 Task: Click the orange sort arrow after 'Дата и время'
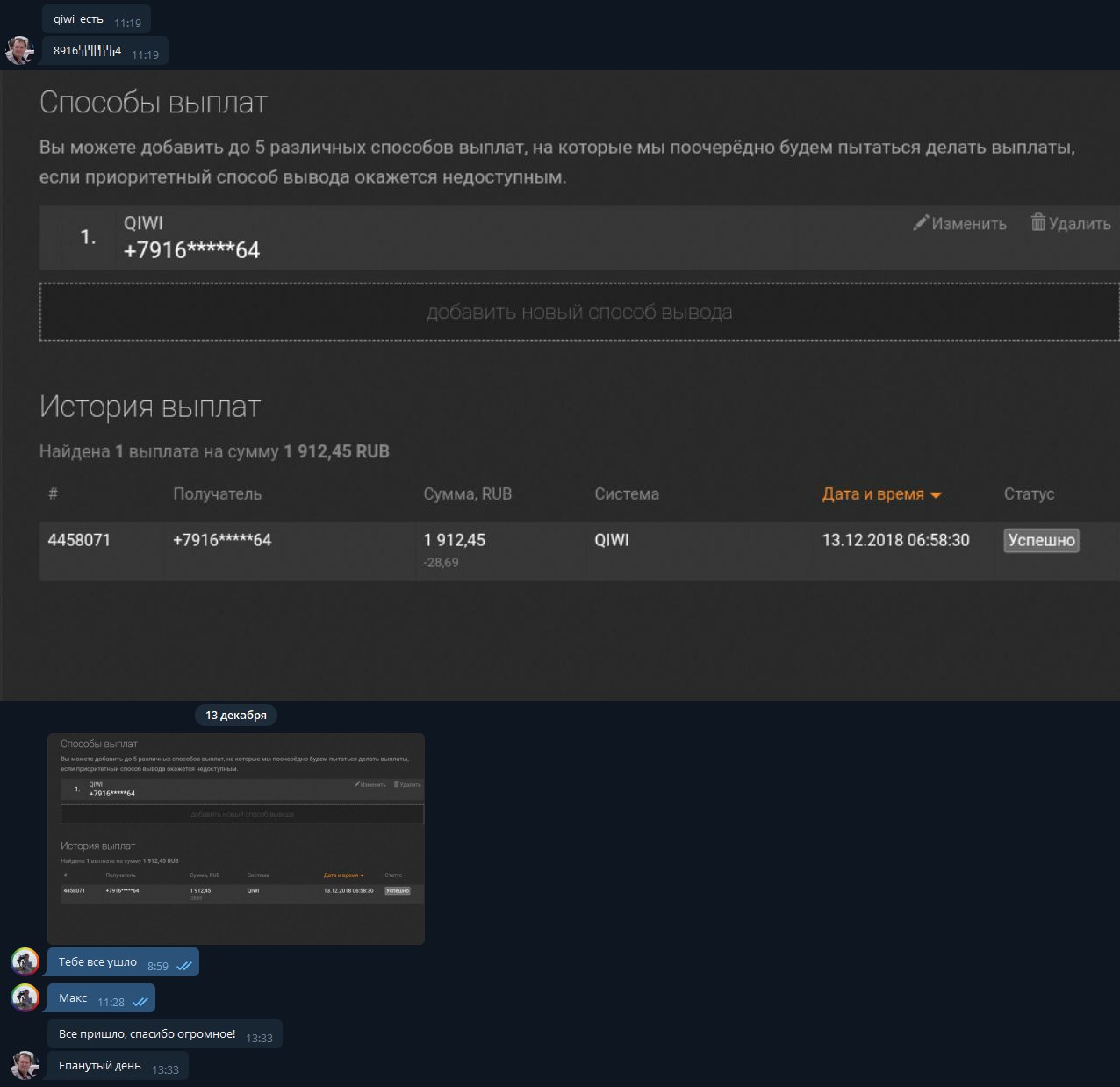click(x=936, y=495)
